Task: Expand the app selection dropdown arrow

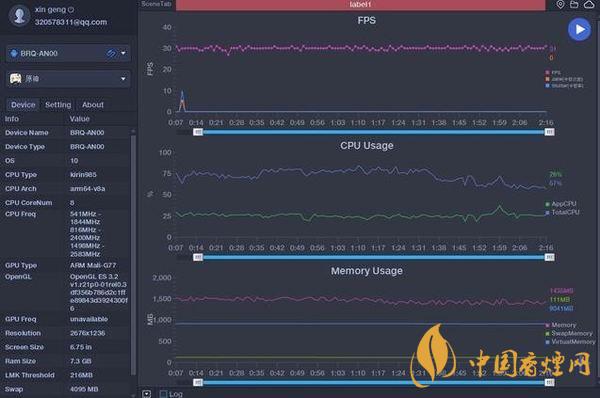Action: point(123,79)
